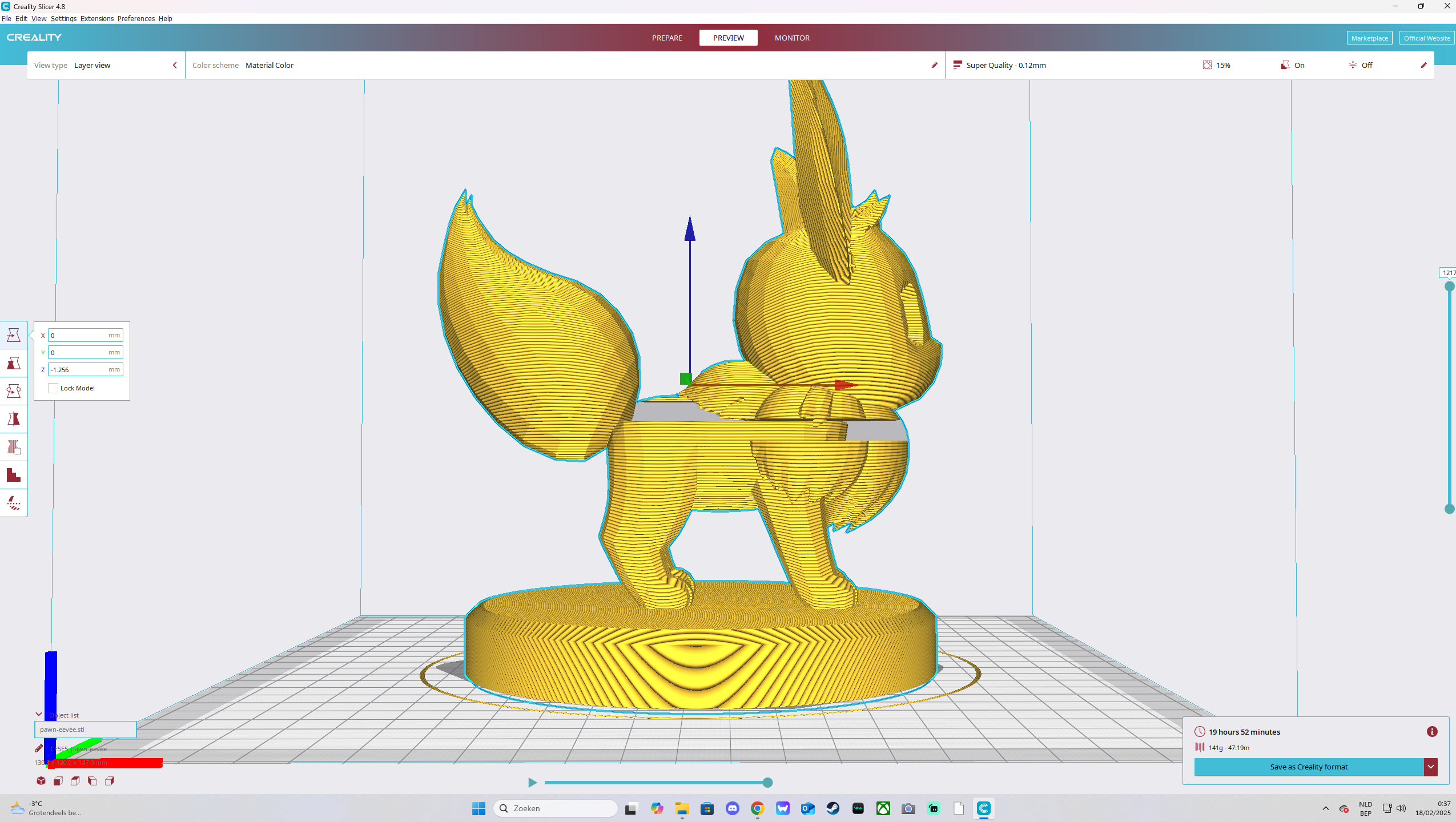This screenshot has height=822, width=1456.
Task: Switch to front view icon
Action: pyautogui.click(x=58, y=781)
